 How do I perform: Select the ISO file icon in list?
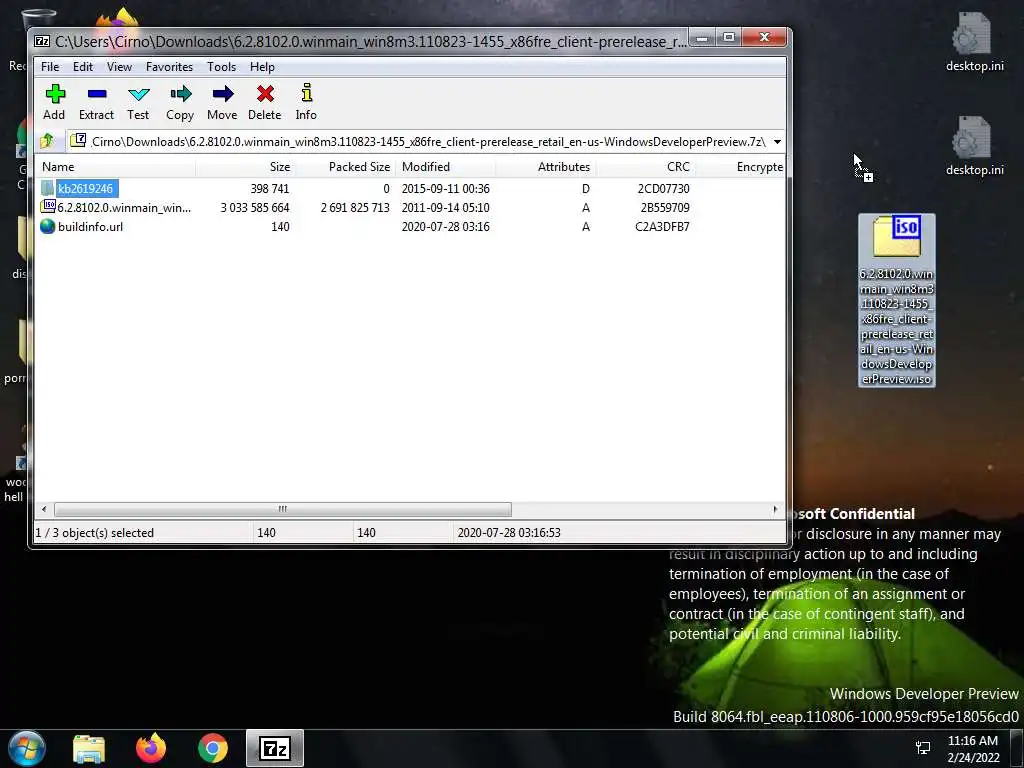[x=48, y=207]
